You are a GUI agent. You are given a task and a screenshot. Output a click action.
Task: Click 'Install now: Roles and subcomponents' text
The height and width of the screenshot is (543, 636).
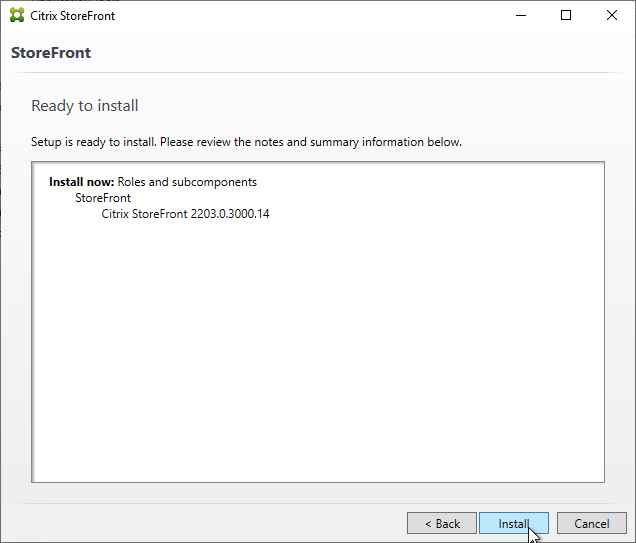coord(153,182)
